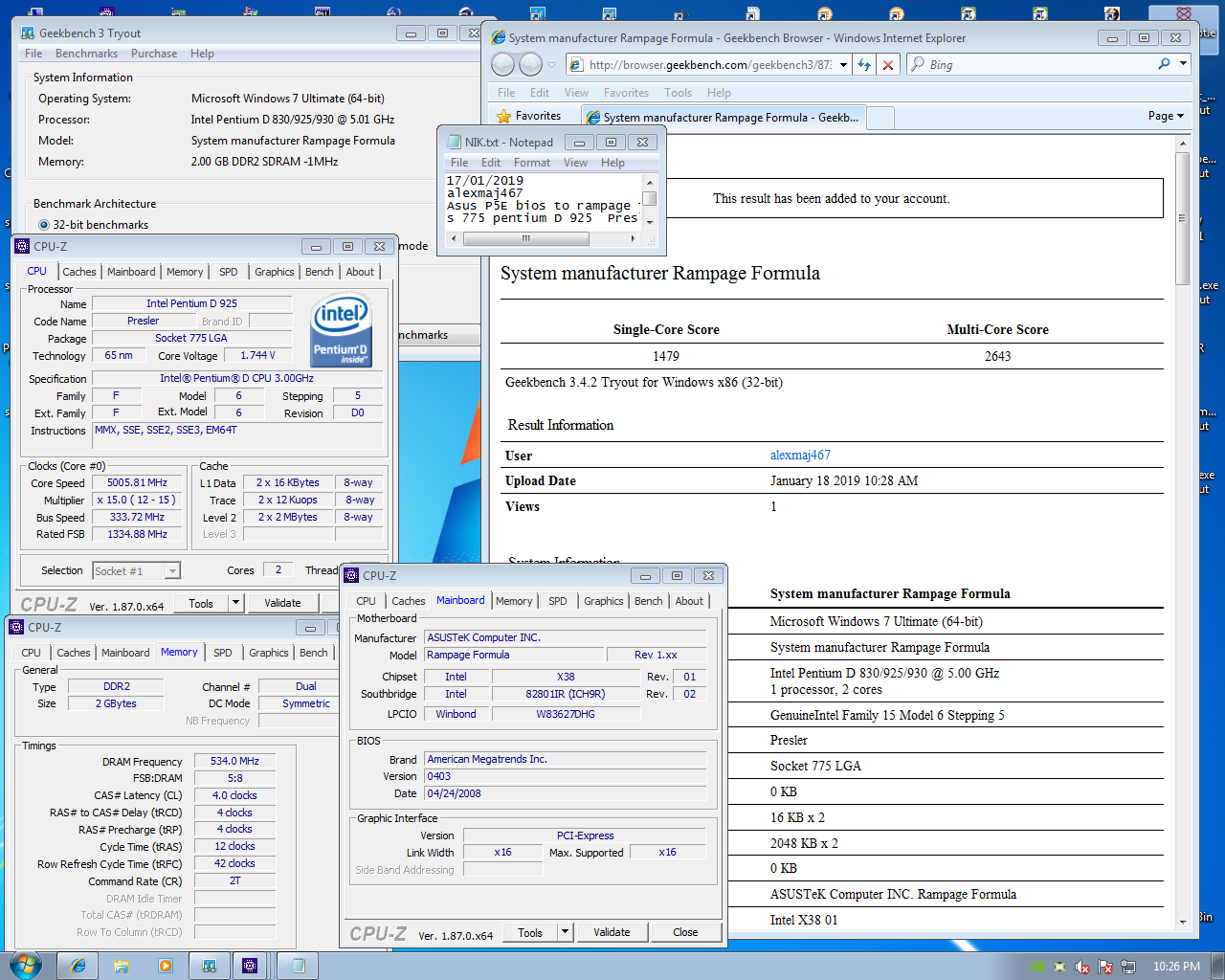Open the search provider dropdown next to Bing

[1183, 64]
